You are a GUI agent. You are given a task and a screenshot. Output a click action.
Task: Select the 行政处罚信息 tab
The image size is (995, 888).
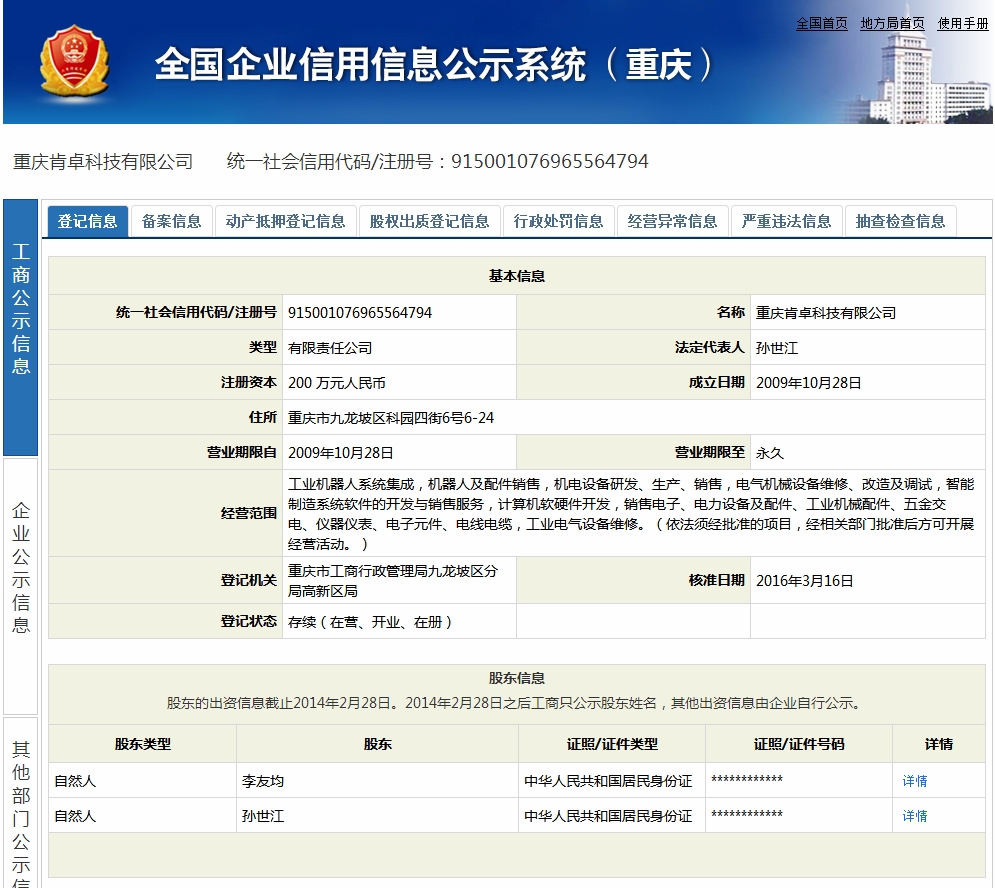(558, 221)
